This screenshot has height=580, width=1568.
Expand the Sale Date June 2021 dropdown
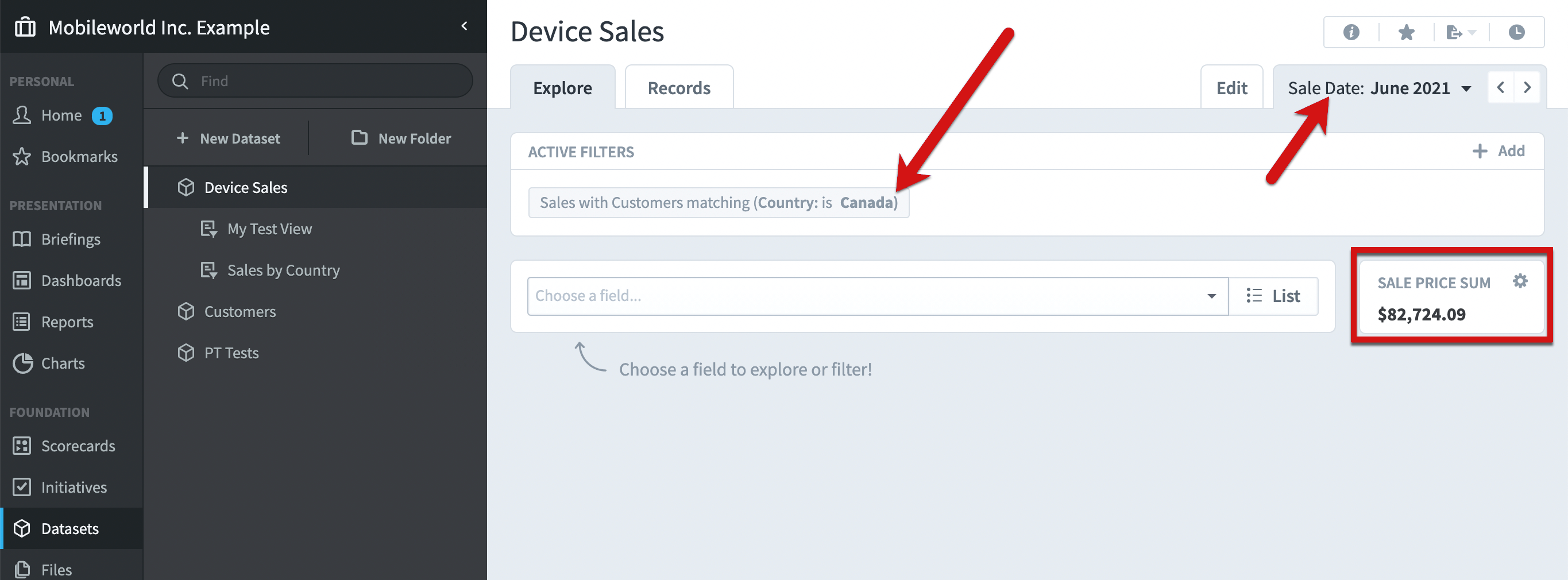point(1379,88)
